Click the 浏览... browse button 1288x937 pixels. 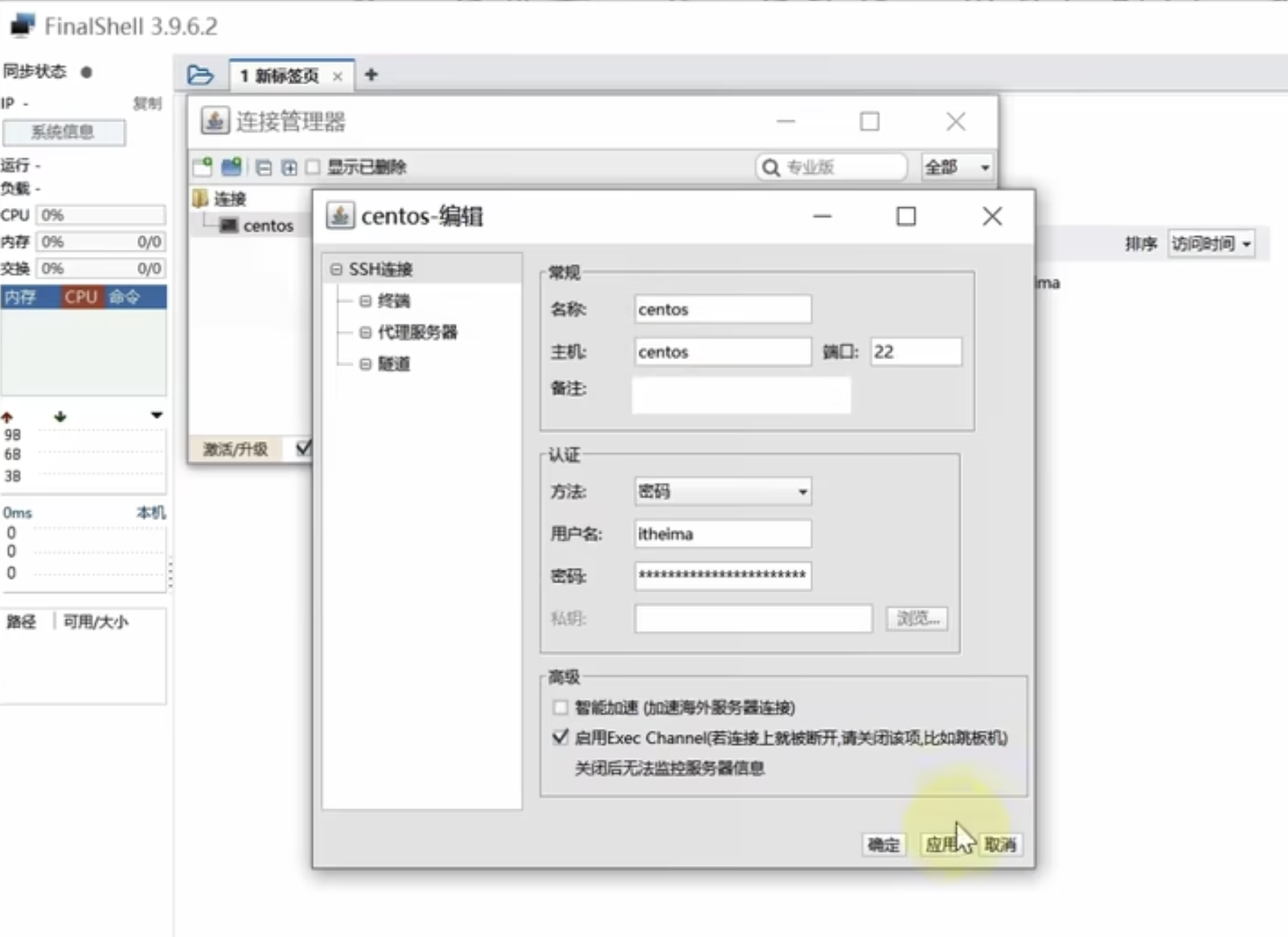pyautogui.click(x=917, y=618)
